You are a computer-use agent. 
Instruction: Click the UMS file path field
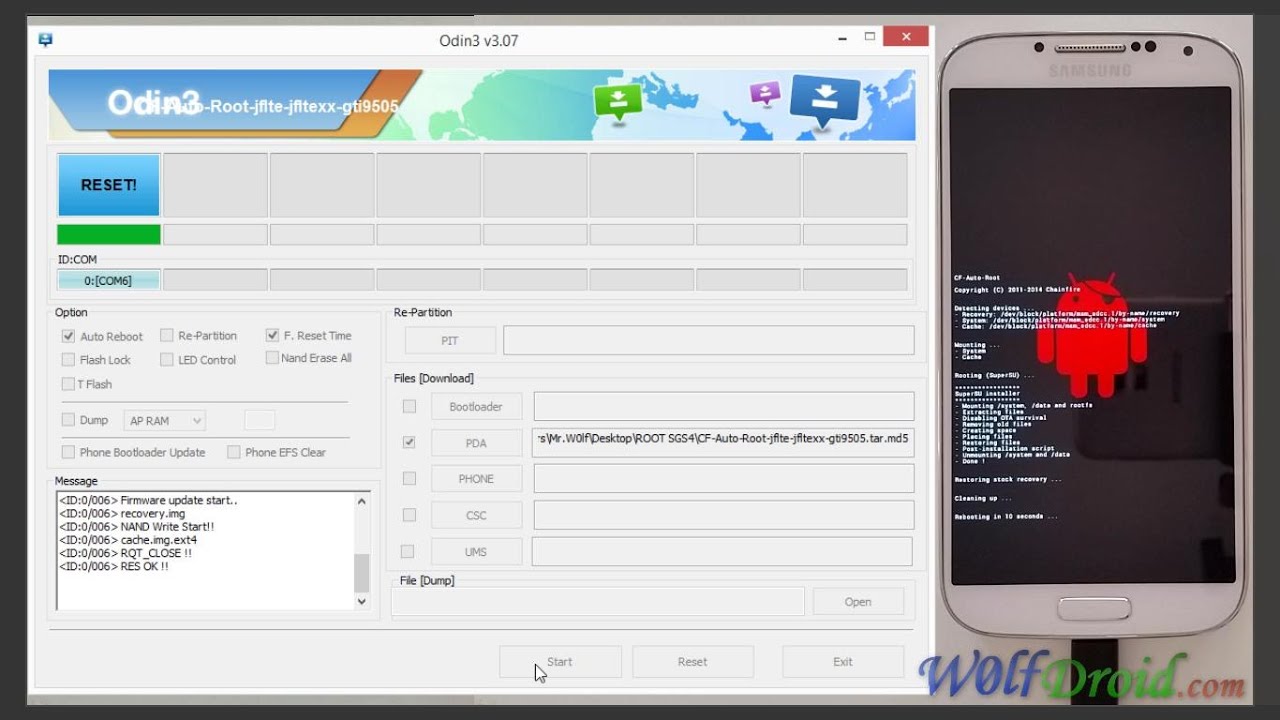(x=722, y=551)
